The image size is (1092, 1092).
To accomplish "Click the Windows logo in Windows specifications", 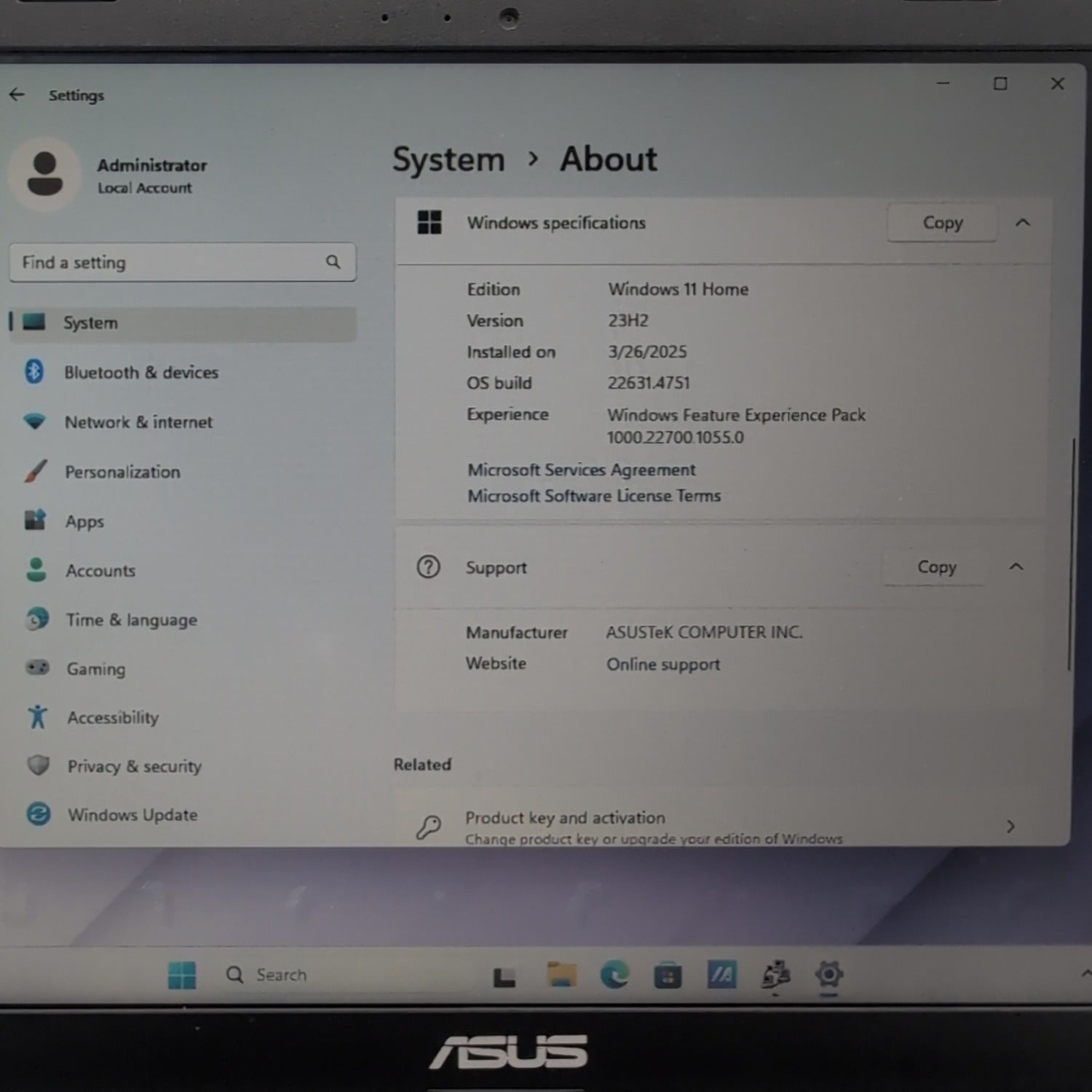I will [x=430, y=222].
